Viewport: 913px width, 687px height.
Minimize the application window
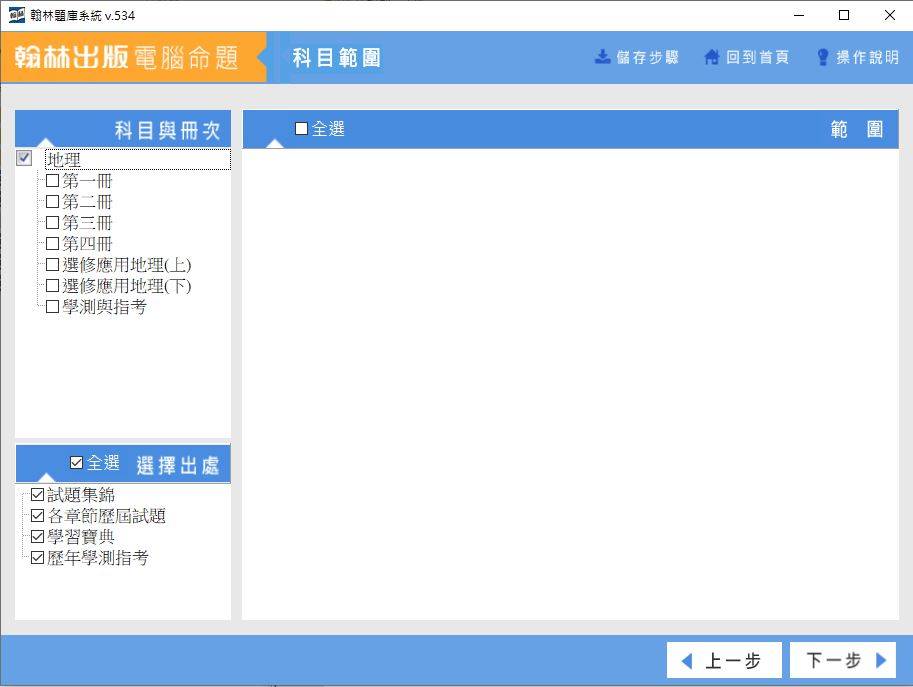point(799,15)
